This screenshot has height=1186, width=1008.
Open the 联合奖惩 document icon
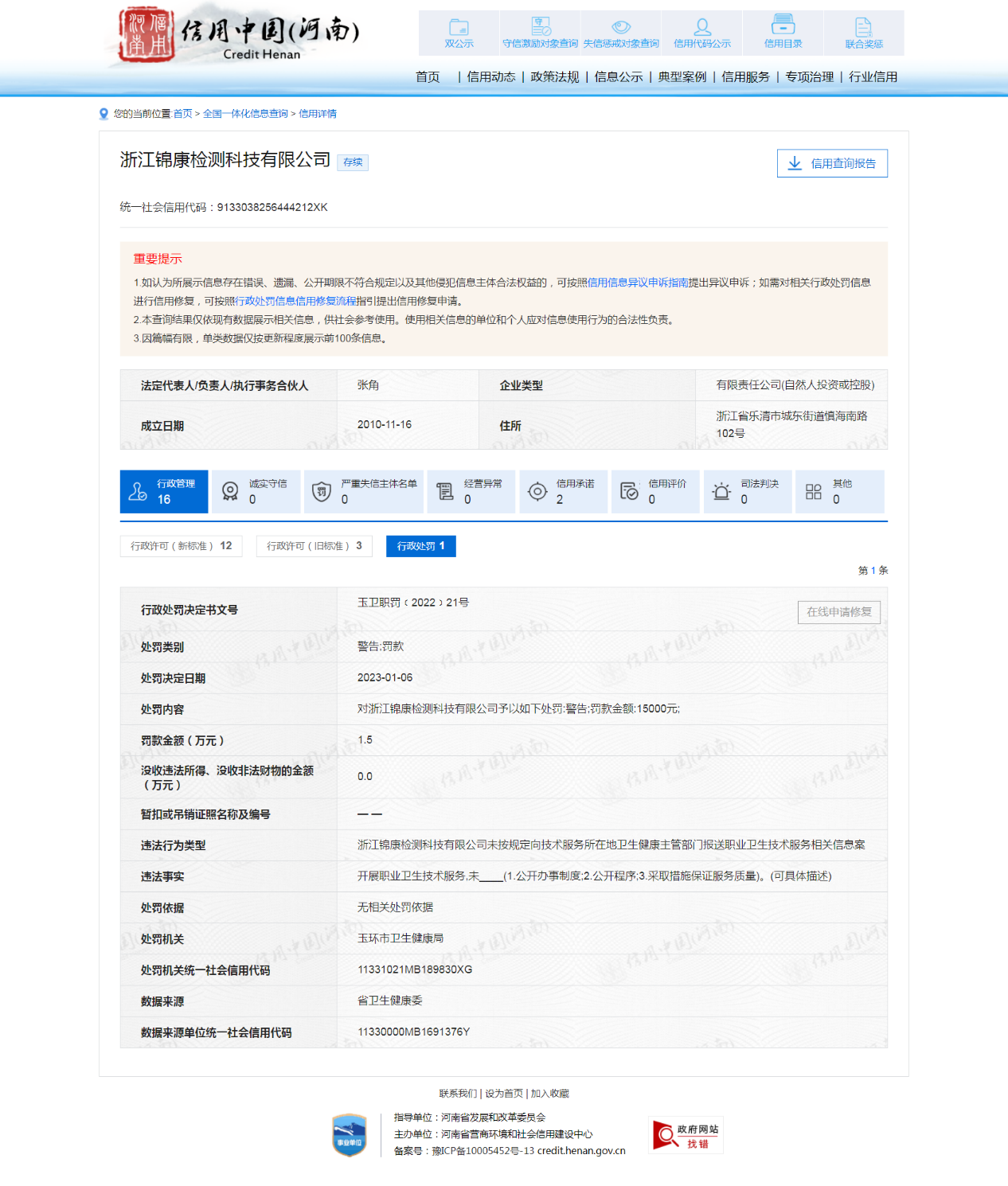864,27
